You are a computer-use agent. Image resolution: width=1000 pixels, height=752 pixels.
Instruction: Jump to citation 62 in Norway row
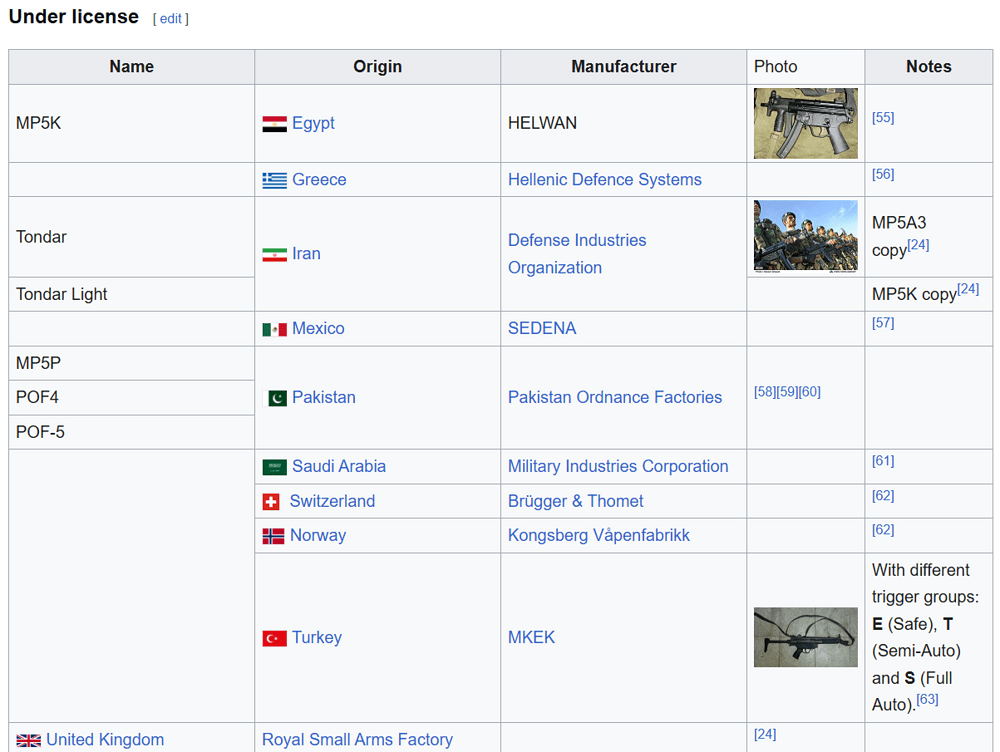[883, 529]
